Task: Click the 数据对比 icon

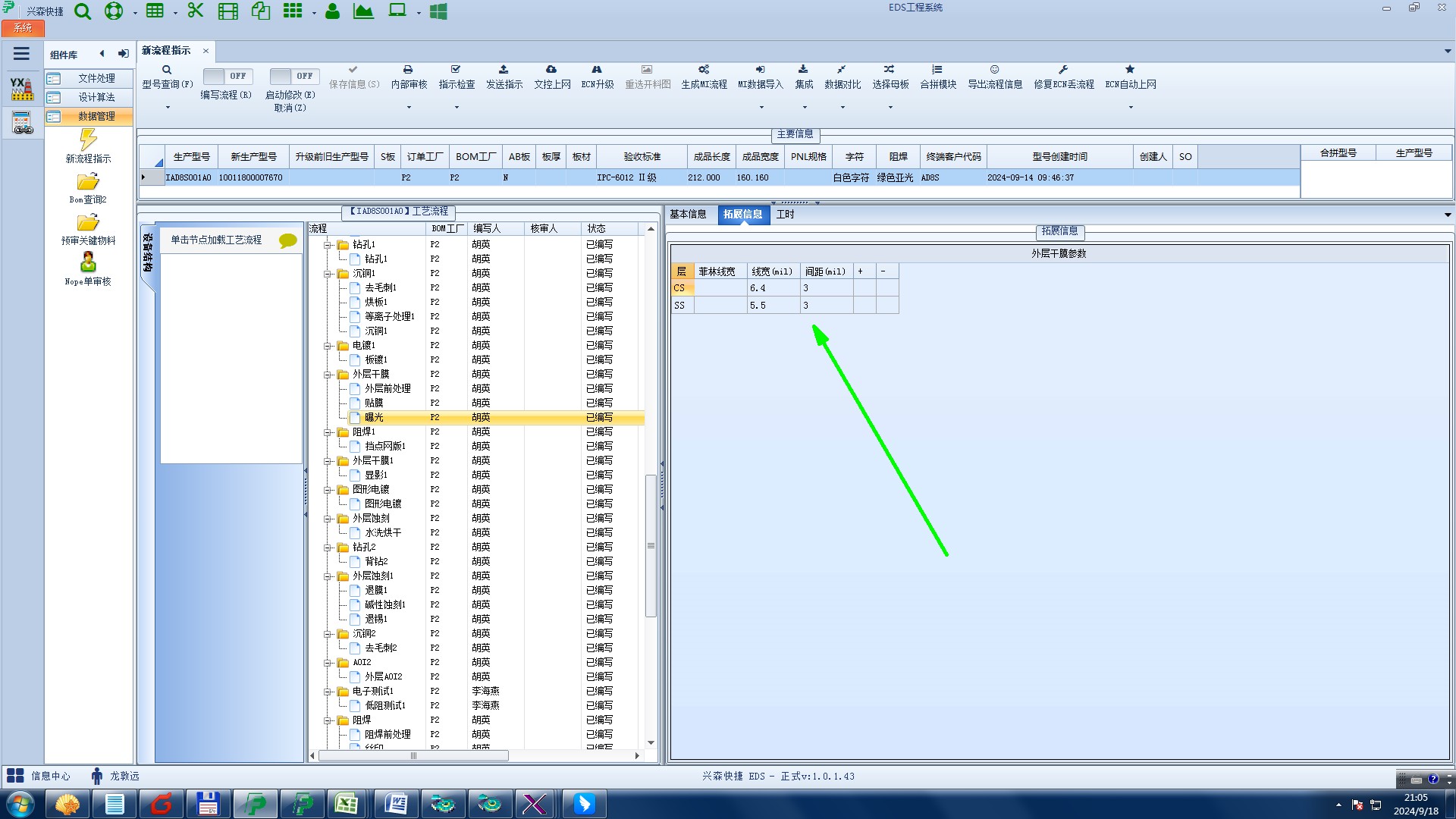Action: tap(842, 70)
